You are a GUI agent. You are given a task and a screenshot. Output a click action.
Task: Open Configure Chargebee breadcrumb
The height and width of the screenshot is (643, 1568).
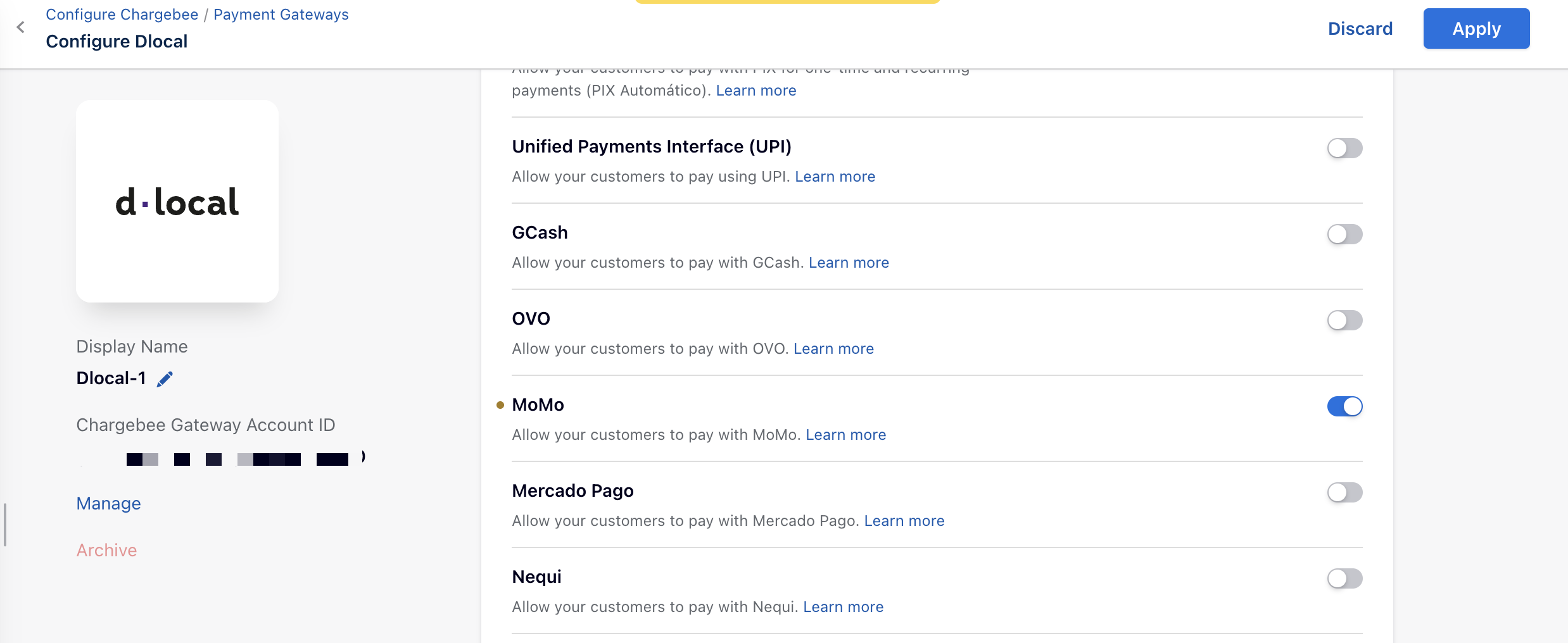pyautogui.click(x=122, y=15)
